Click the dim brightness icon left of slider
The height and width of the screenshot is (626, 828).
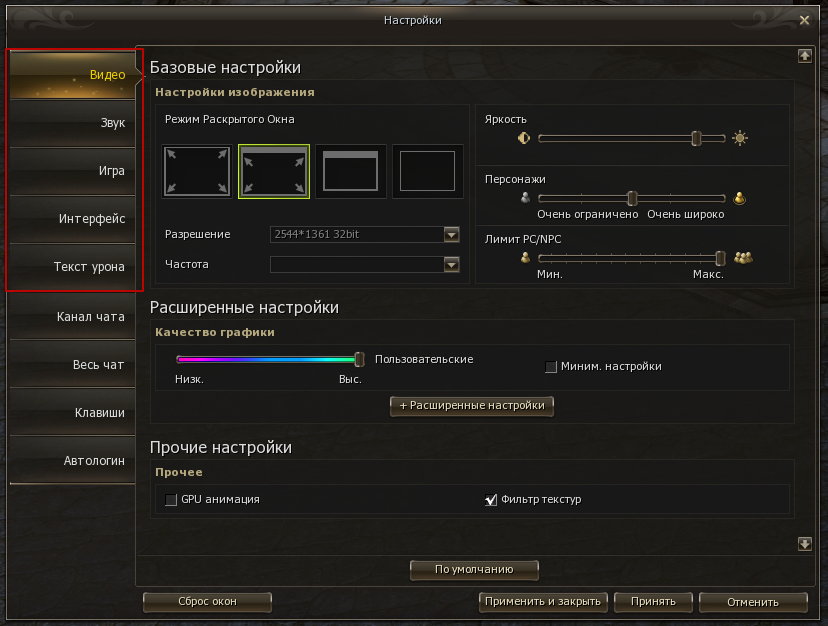click(x=523, y=139)
